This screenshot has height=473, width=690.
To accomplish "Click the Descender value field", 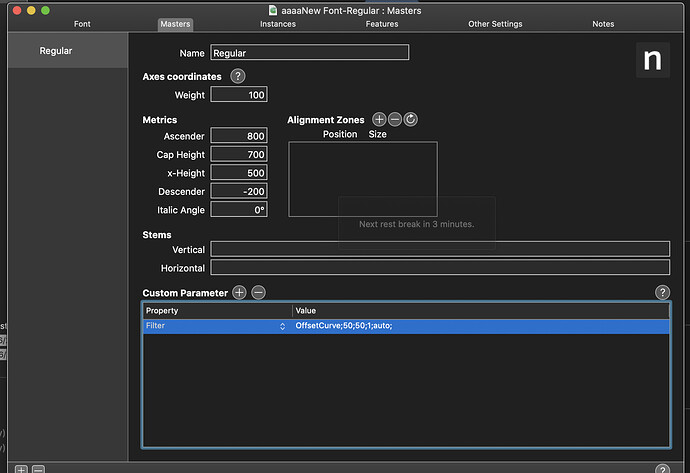I will [239, 191].
